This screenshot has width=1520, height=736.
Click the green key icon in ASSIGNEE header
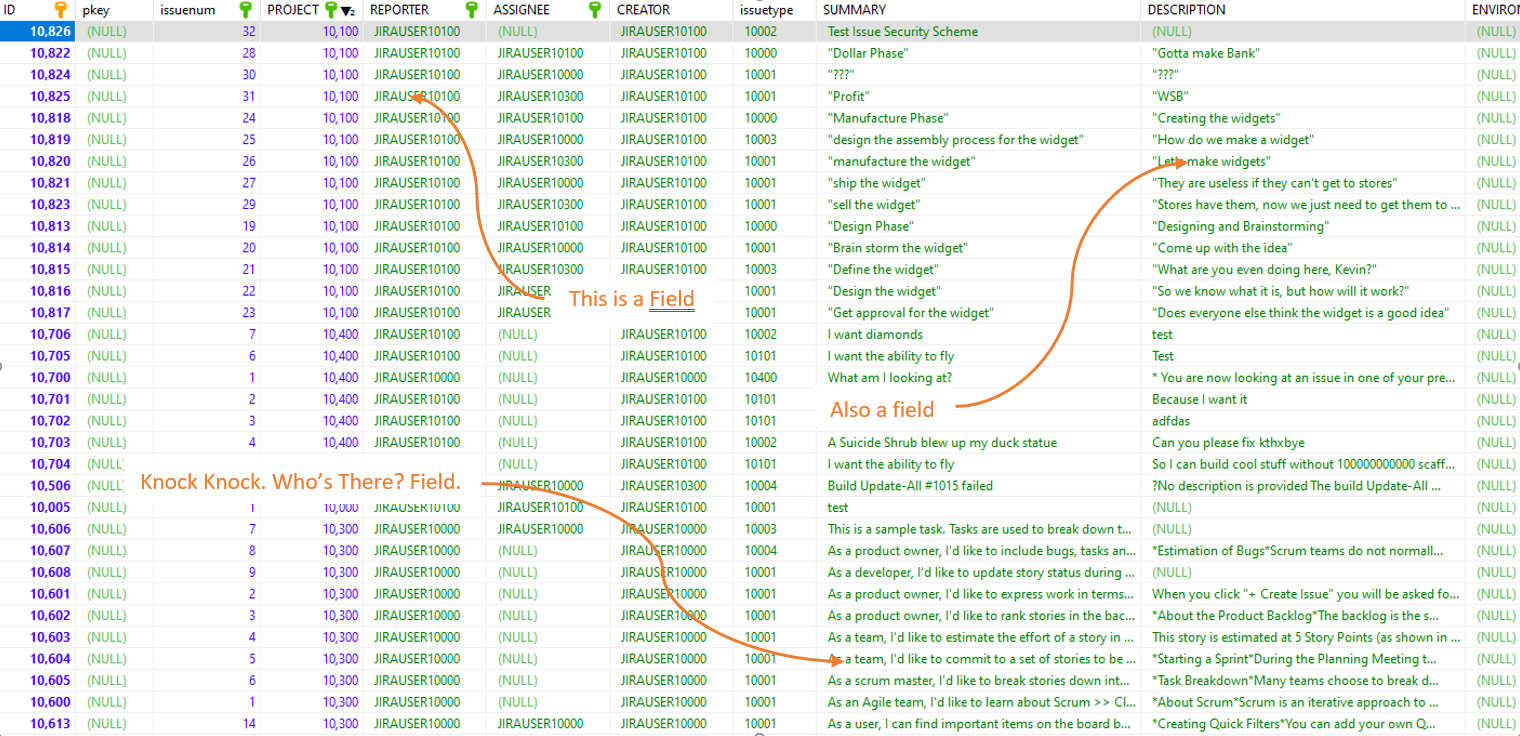[595, 10]
